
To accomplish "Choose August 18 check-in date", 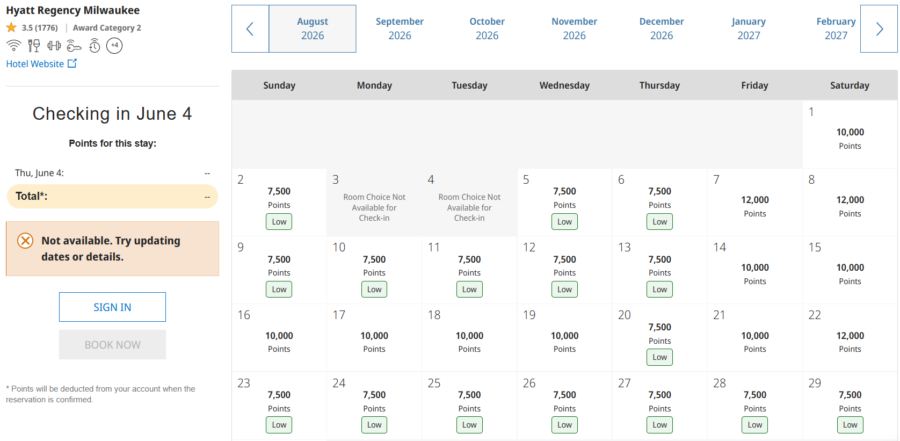I will click(470, 338).
